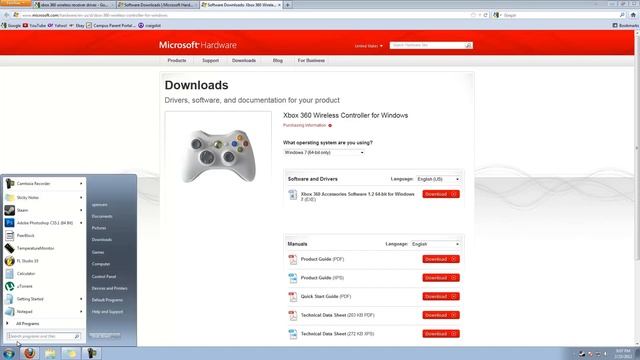Open the Manuals language dropdown
The height and width of the screenshot is (360, 640).
pos(435,244)
